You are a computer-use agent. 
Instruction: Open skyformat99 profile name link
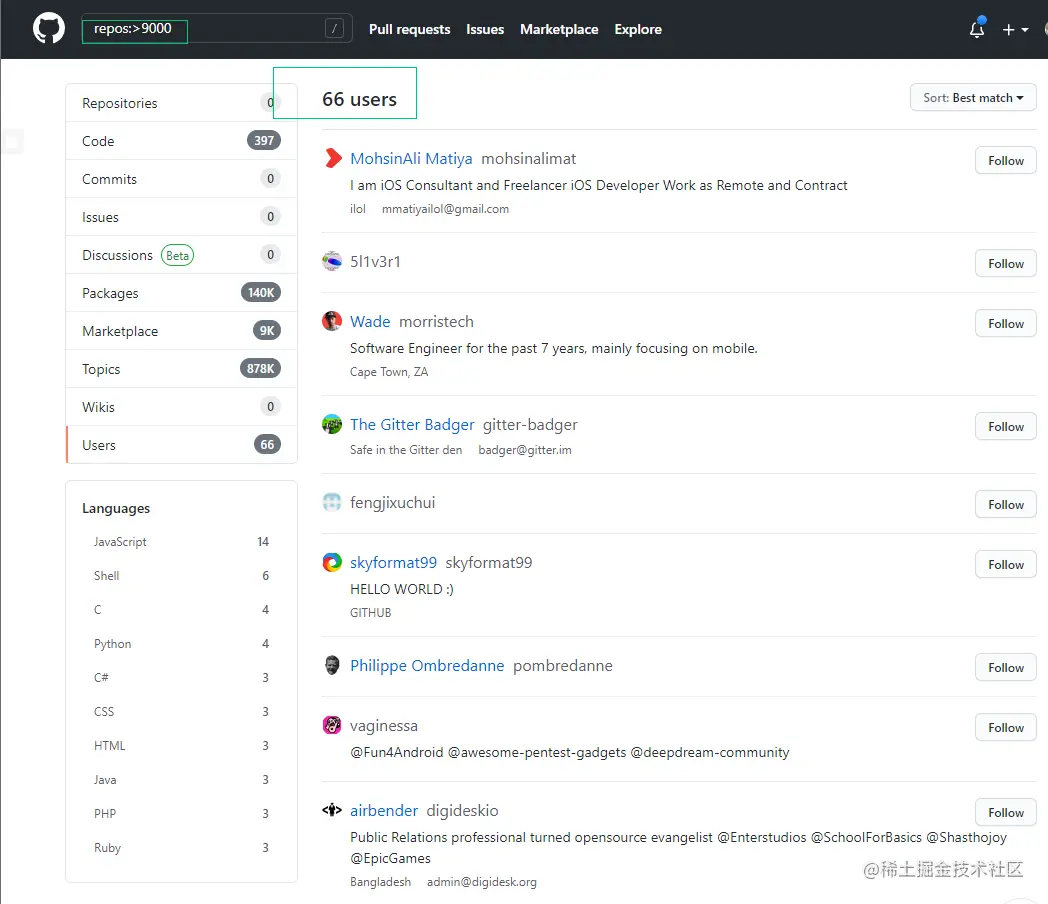coord(393,563)
